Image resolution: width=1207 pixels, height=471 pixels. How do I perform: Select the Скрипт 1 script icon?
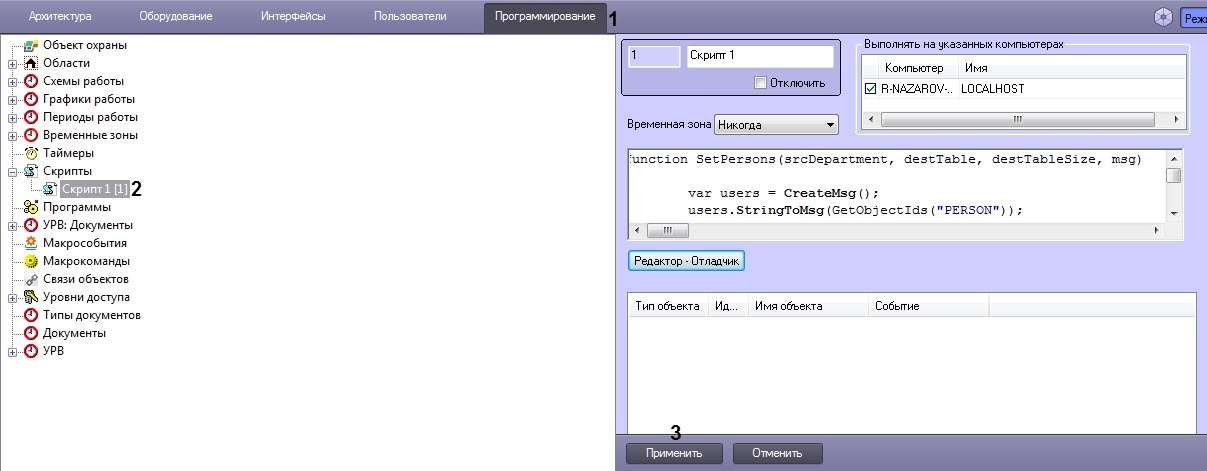[48, 189]
